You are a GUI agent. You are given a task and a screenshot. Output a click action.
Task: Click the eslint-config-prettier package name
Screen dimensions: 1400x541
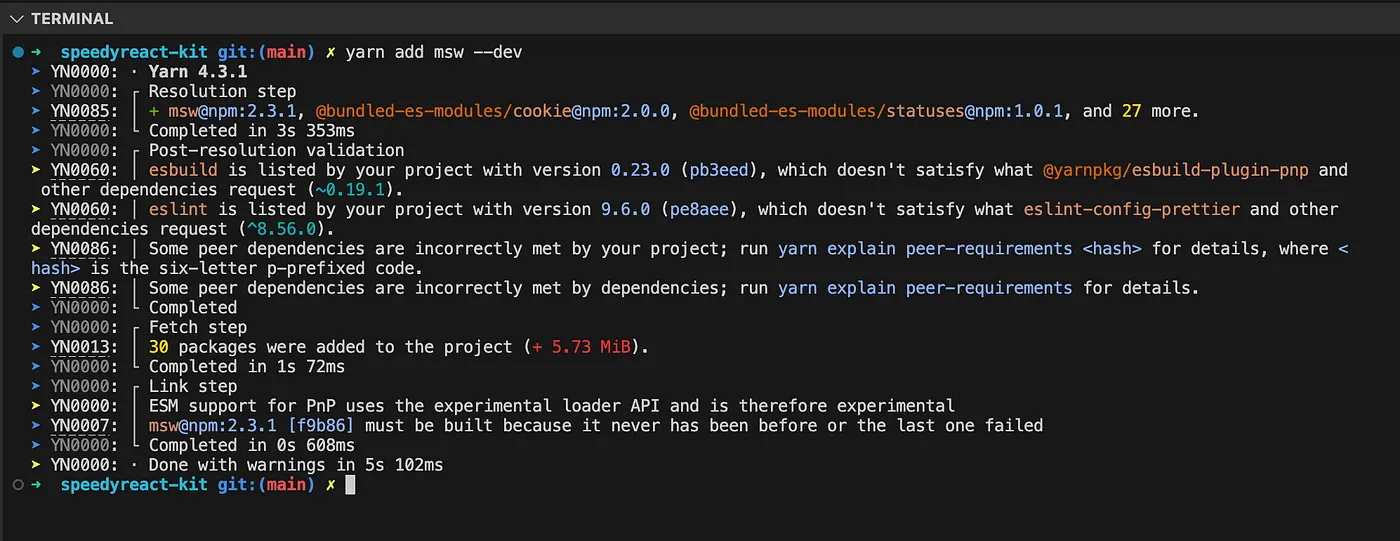1132,209
